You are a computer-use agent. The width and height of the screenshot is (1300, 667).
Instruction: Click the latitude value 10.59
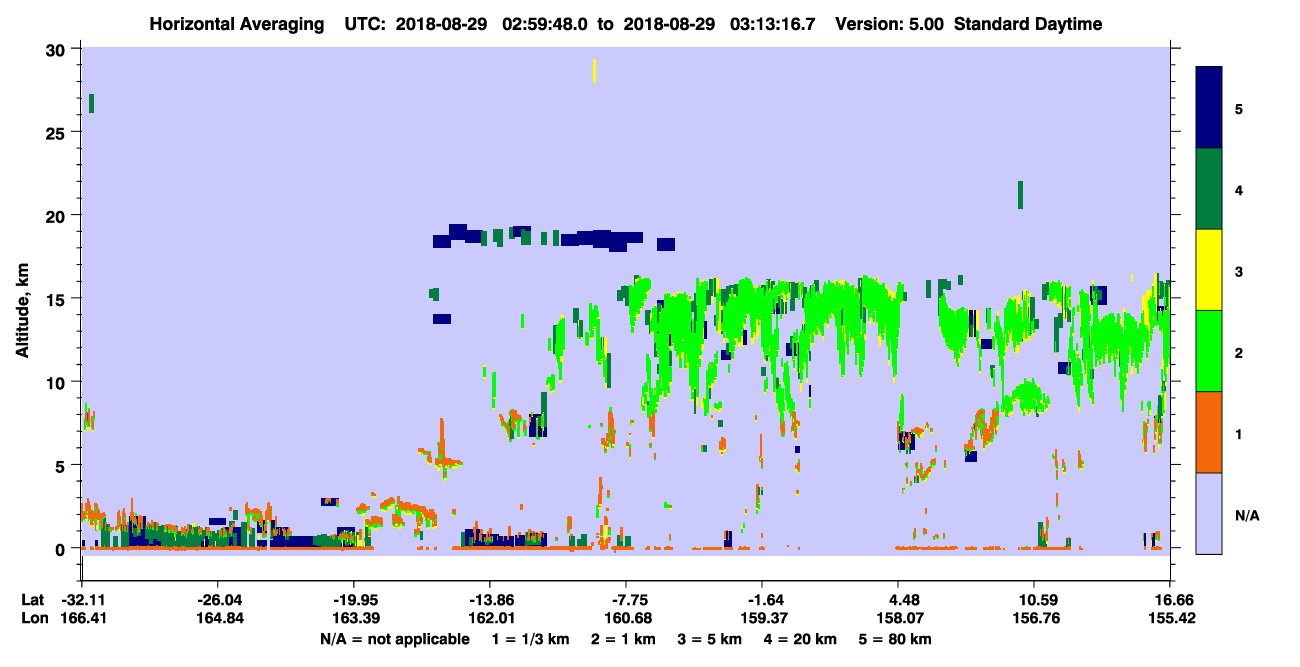pos(1034,600)
